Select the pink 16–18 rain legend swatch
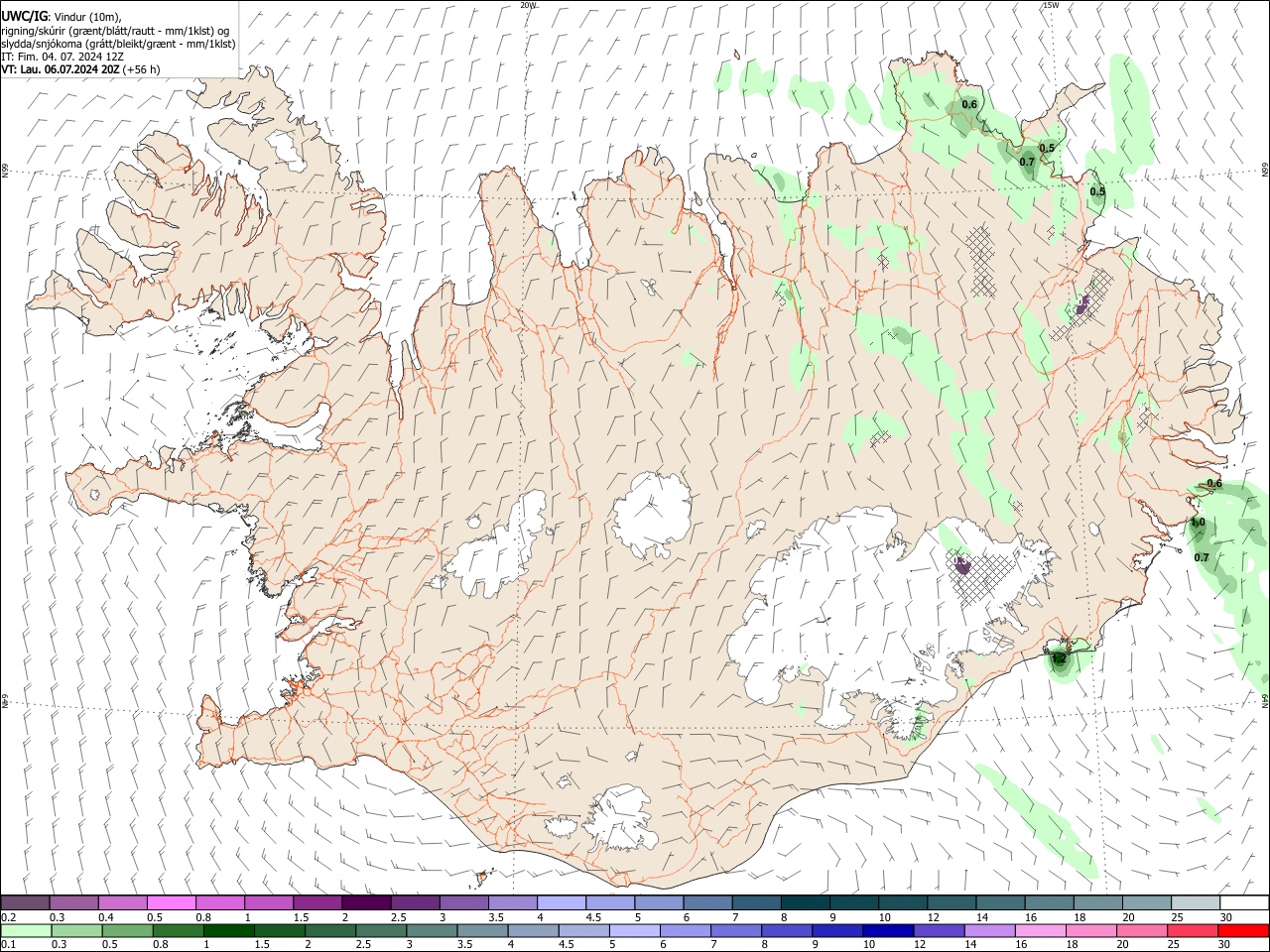Viewport: 1270px width, 952px height. pos(1040,930)
